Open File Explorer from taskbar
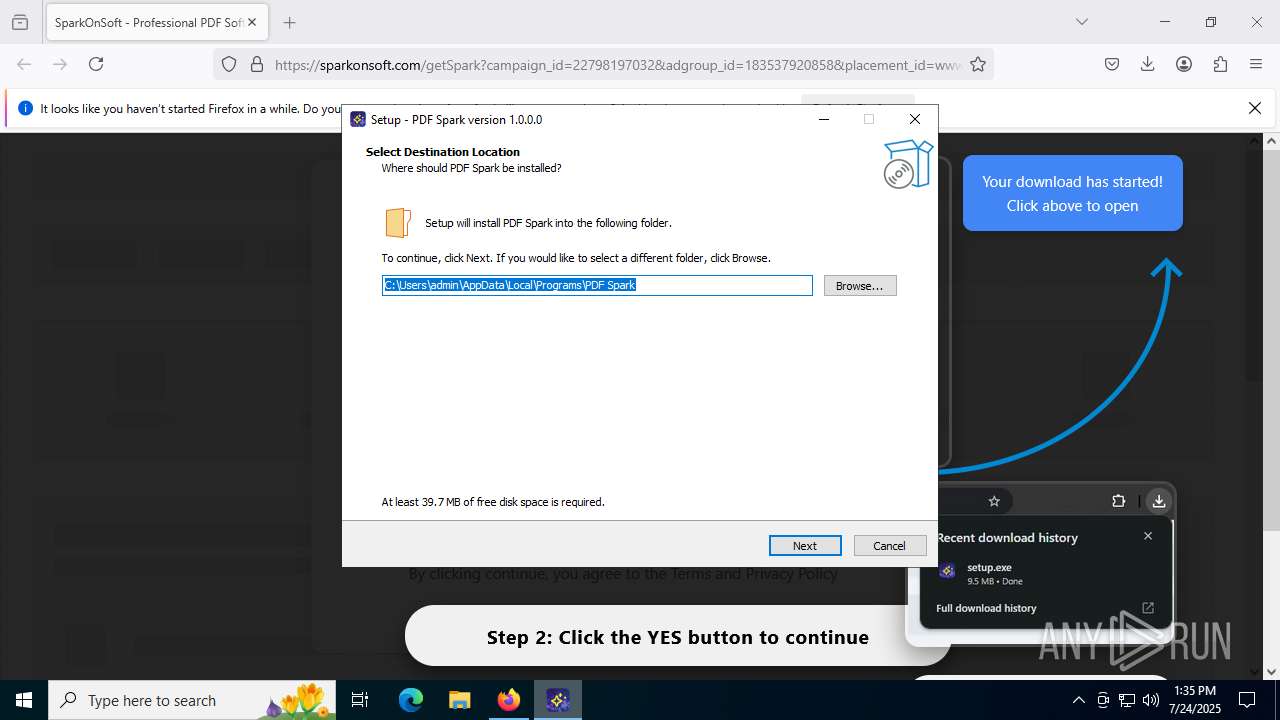The height and width of the screenshot is (720, 1280). click(459, 700)
